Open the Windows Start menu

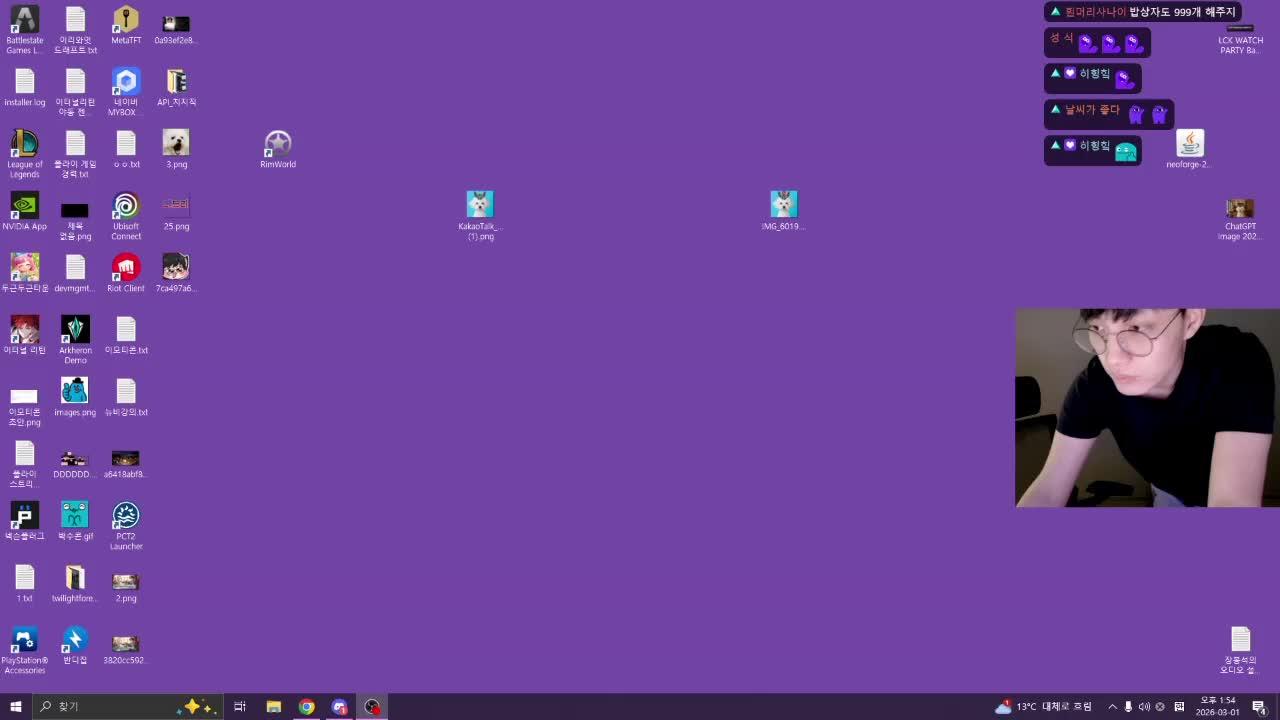pyautogui.click(x=16, y=707)
